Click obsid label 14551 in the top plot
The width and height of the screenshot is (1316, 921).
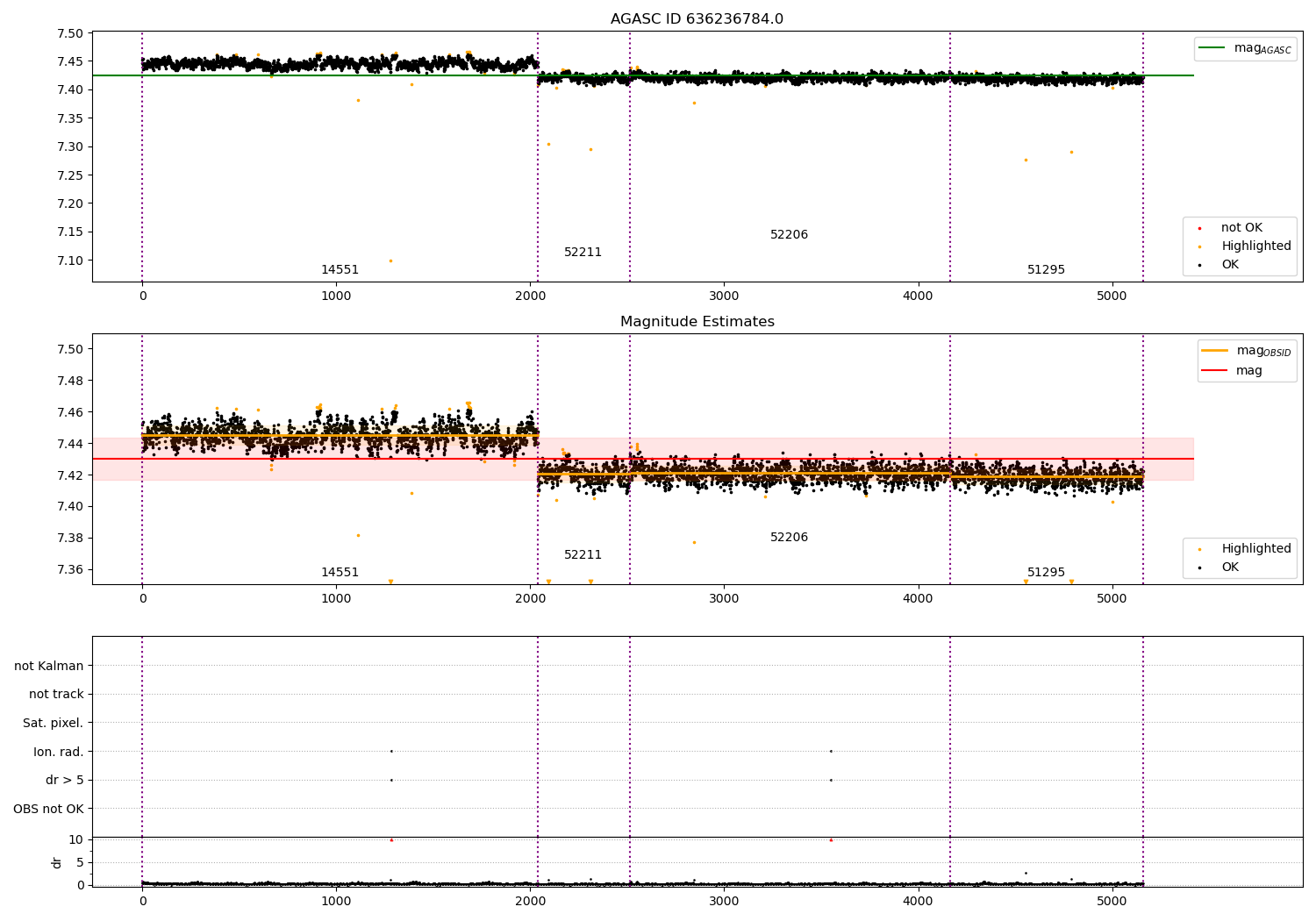(x=340, y=270)
